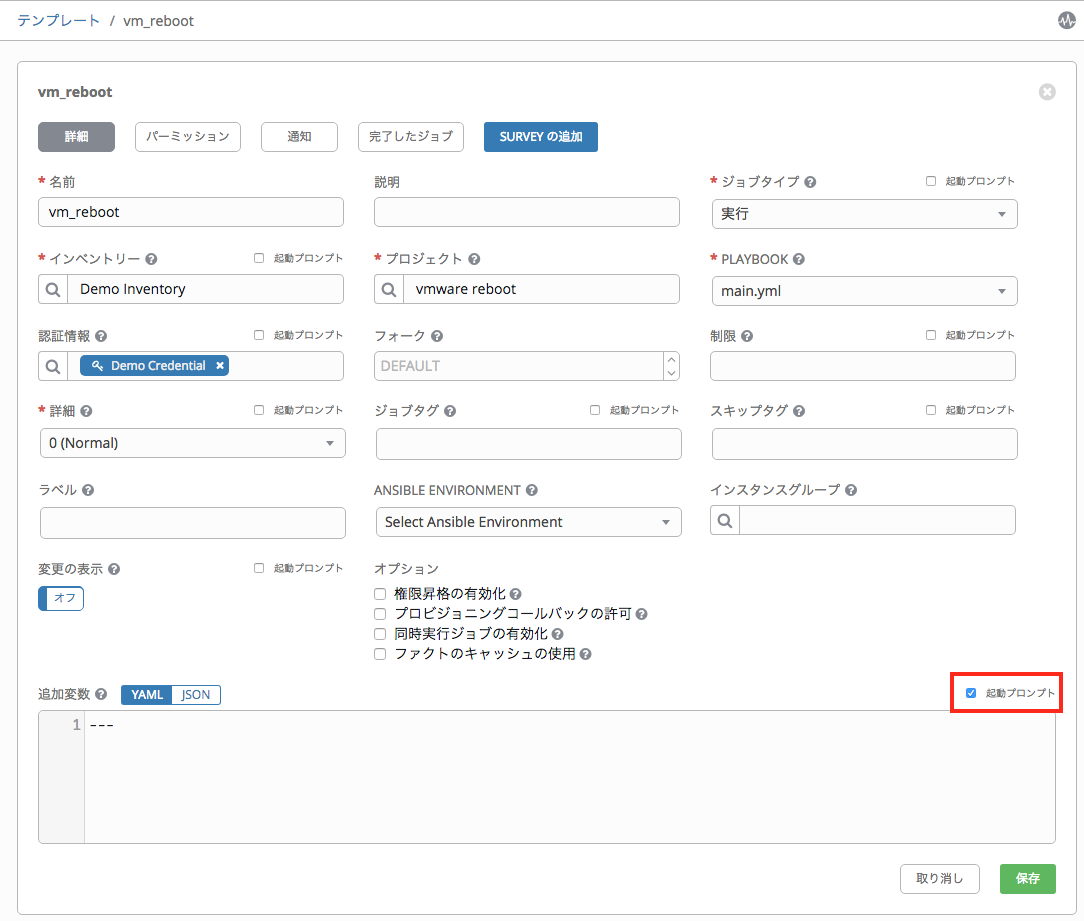This screenshot has width=1084, height=921.
Task: Open the verbosity 0 (Normal) dropdown
Action: 193,443
